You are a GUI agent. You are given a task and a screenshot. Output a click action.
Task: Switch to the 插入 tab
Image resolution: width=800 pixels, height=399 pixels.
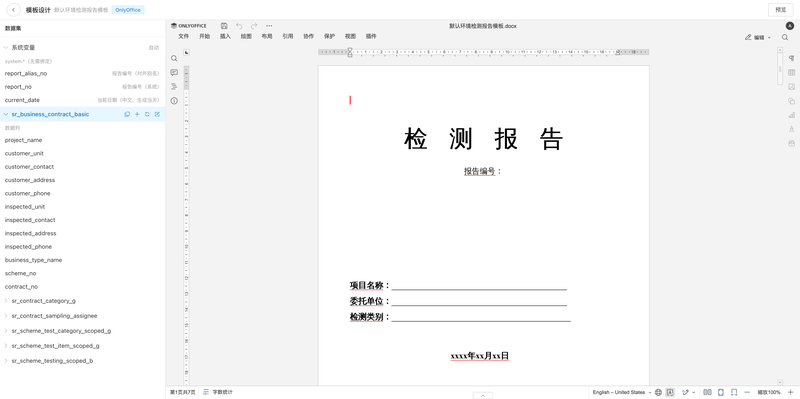coord(225,36)
